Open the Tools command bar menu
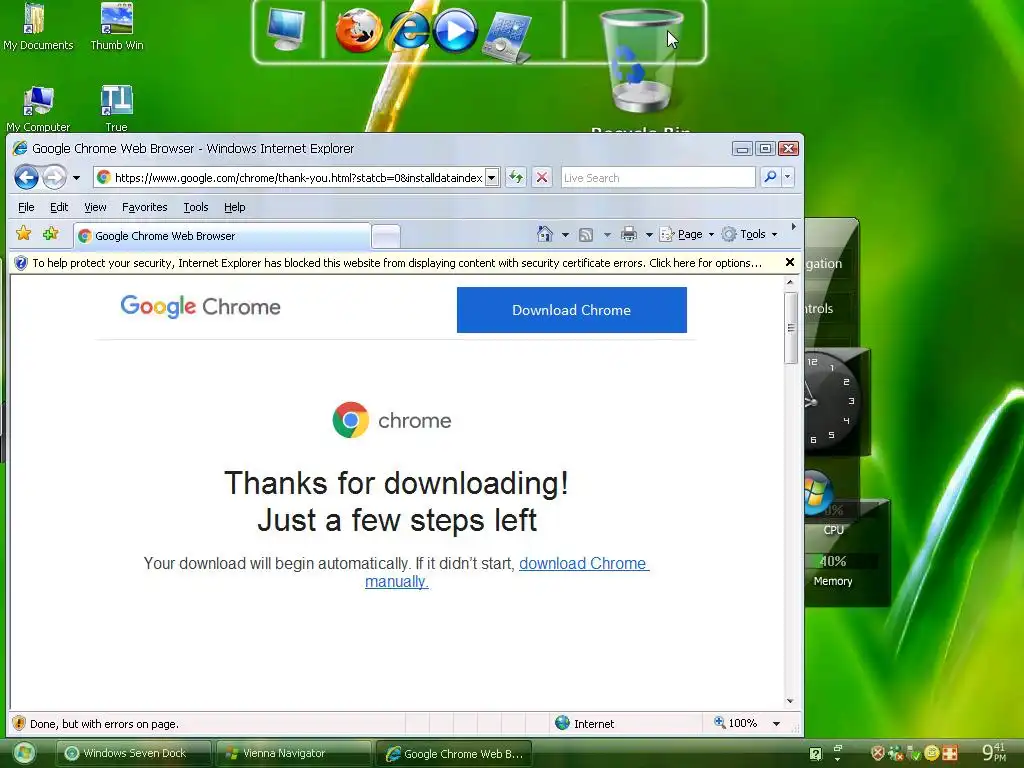Image resolution: width=1024 pixels, height=768 pixels. [750, 234]
